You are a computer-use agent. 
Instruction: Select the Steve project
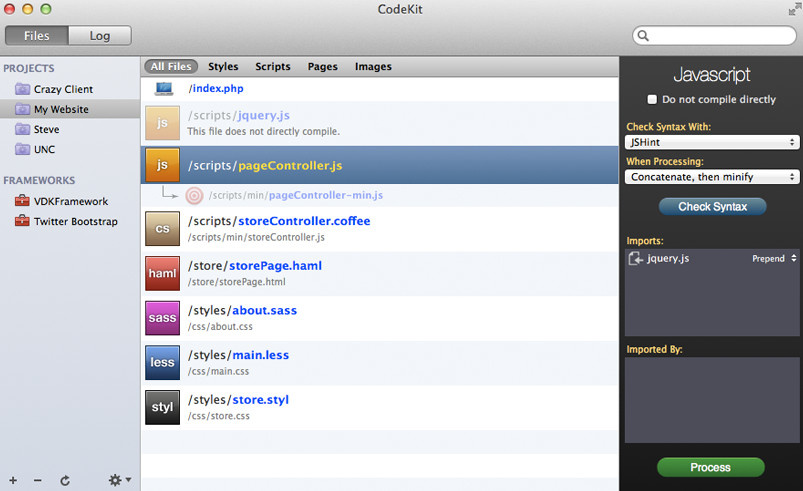[x=47, y=130]
